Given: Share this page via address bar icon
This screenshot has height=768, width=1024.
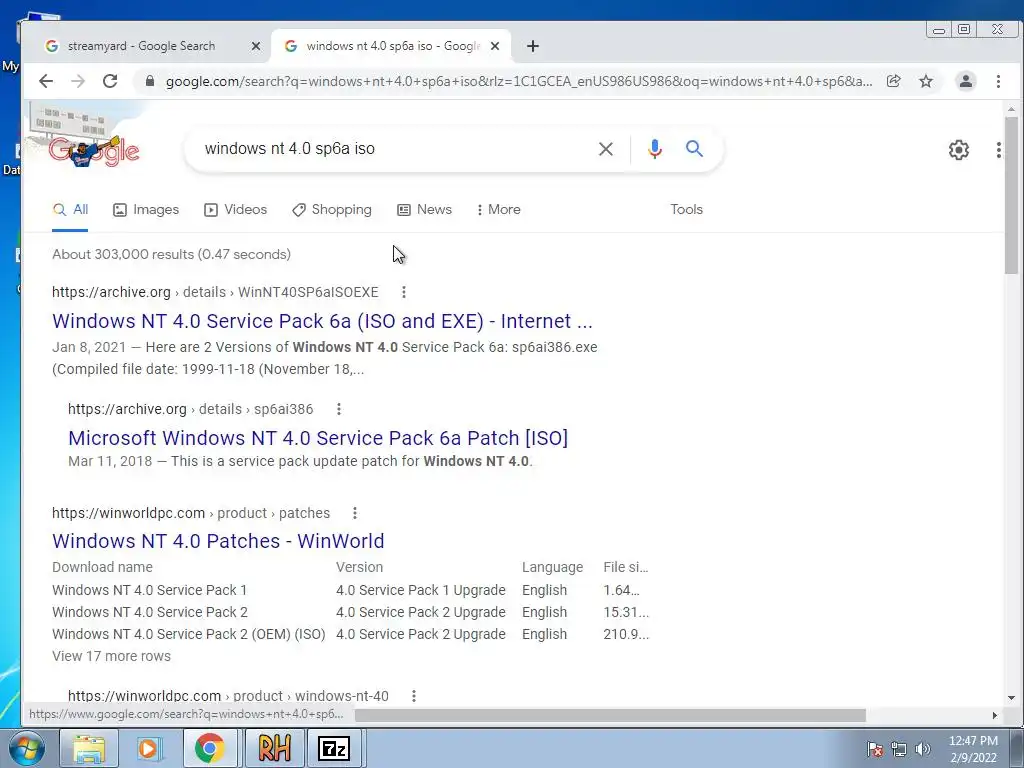Looking at the screenshot, I should point(893,81).
